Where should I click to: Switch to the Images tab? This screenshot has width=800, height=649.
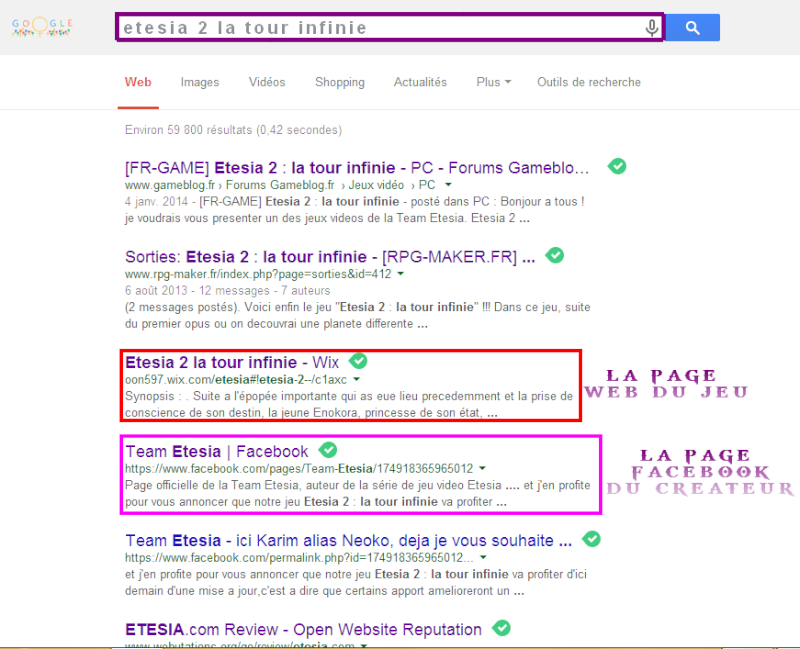pos(199,82)
